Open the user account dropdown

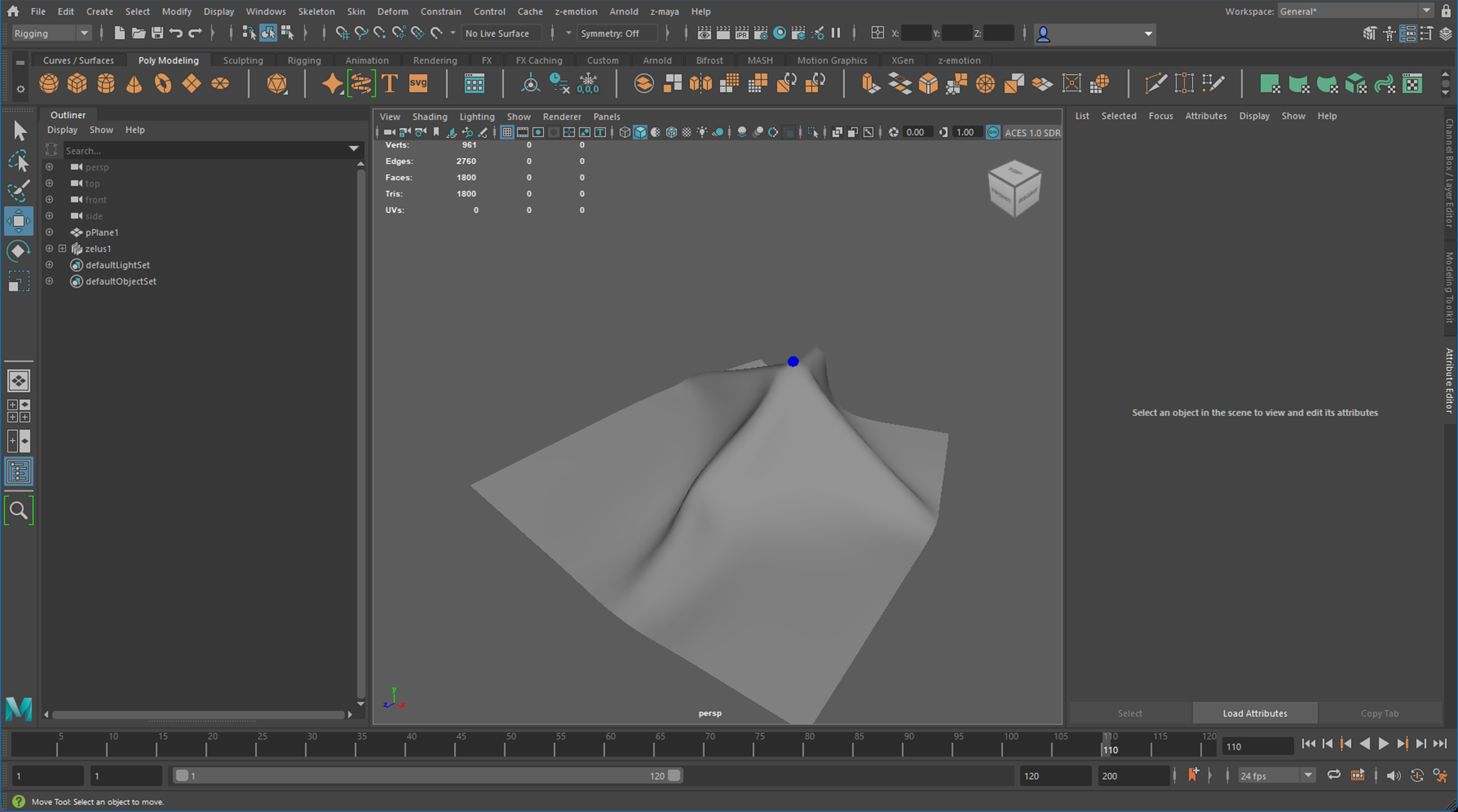(x=1095, y=33)
